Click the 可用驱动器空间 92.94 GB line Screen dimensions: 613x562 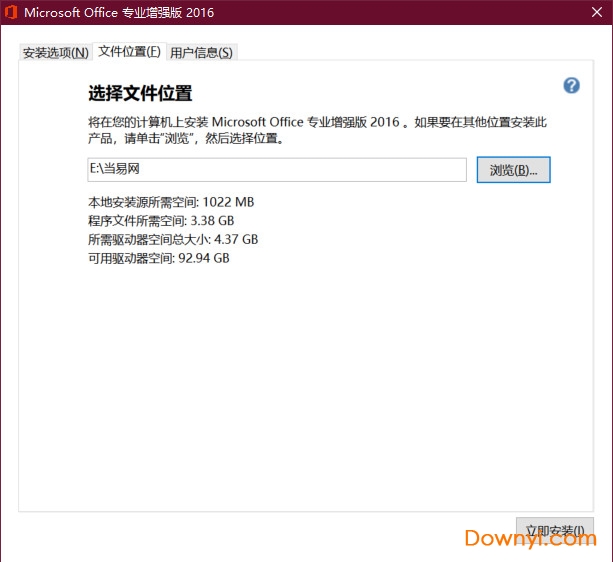pos(159,258)
